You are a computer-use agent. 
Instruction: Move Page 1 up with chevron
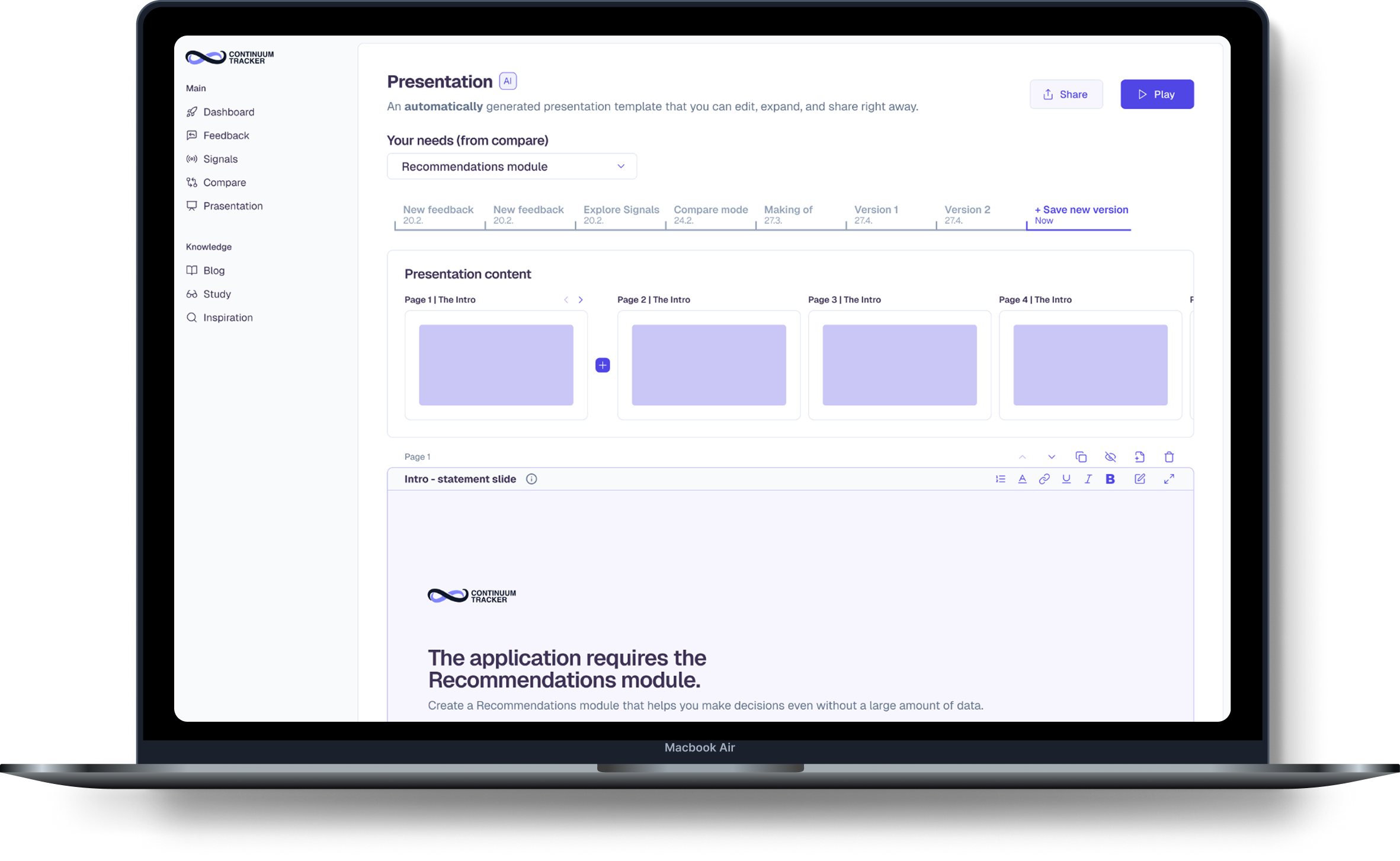1022,457
